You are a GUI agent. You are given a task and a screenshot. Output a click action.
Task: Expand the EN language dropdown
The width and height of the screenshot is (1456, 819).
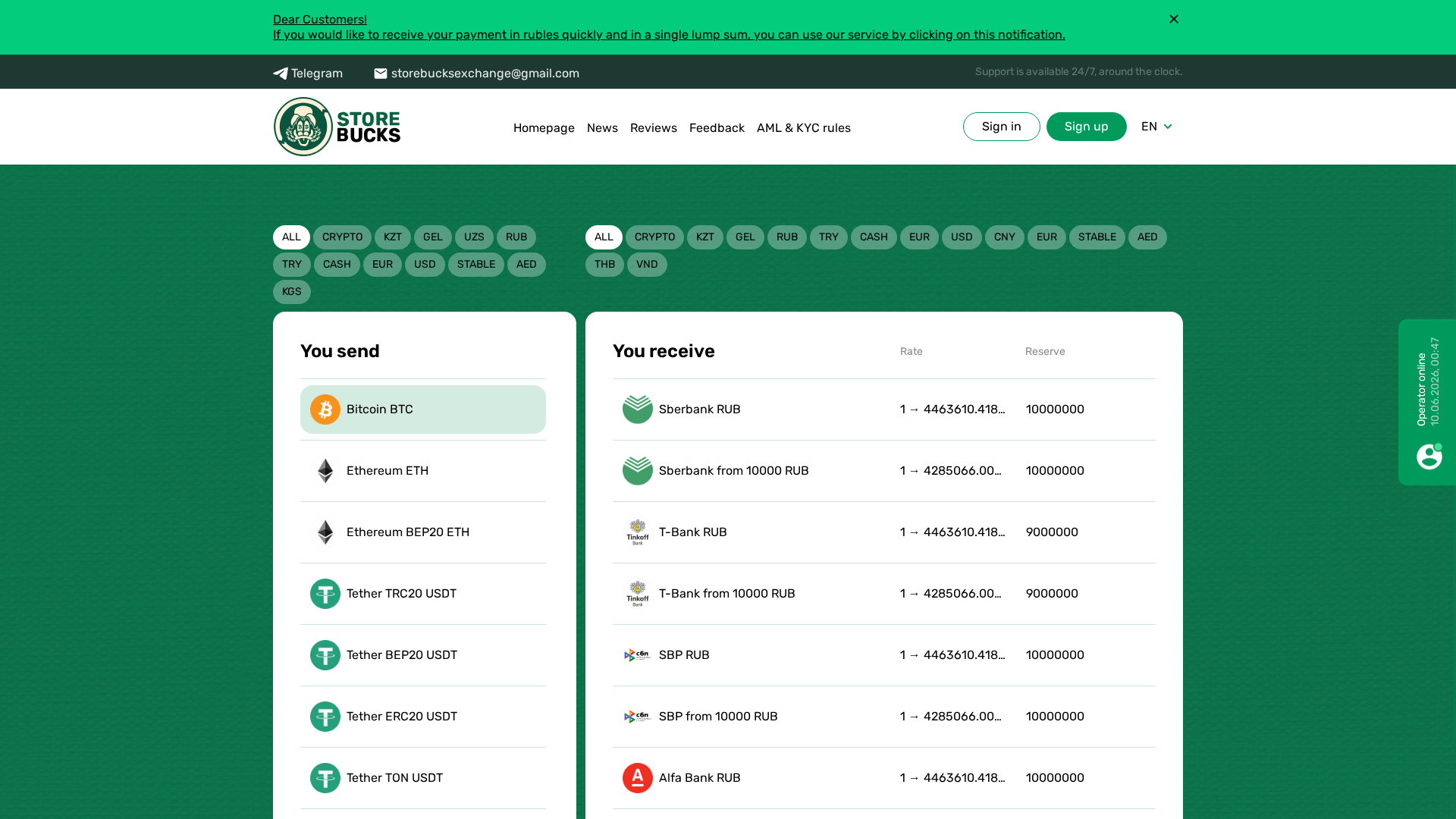coord(1157,127)
